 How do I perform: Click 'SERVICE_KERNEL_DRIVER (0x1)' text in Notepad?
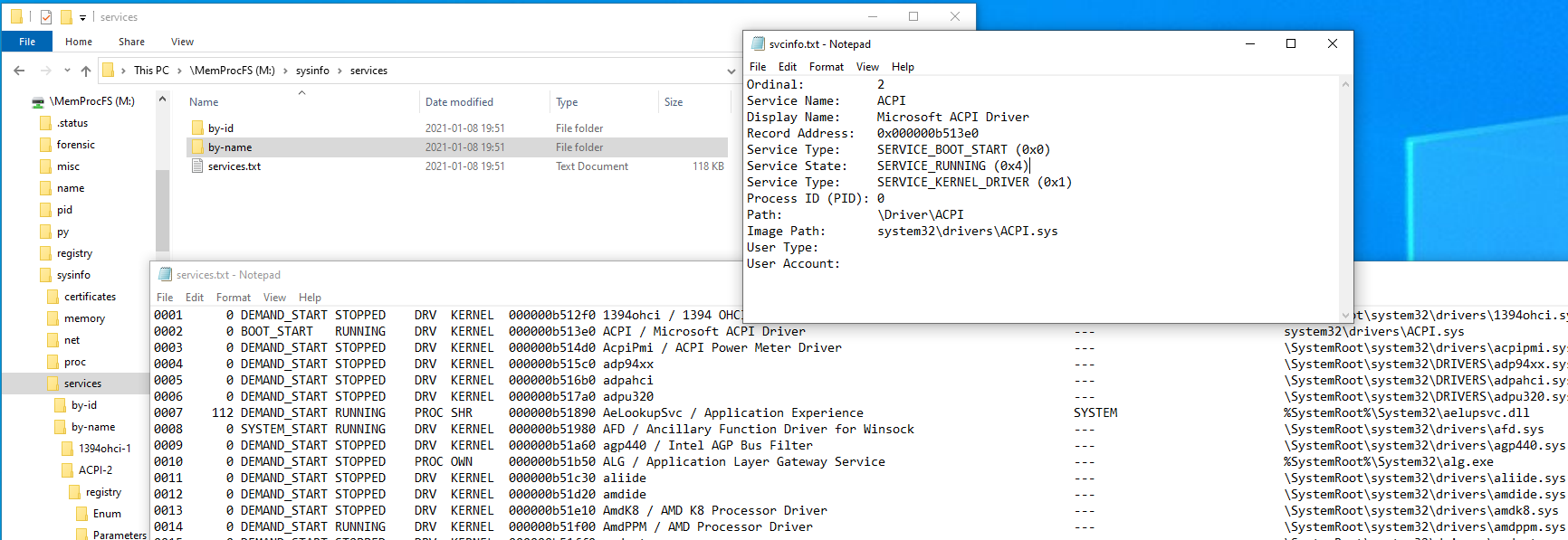[x=974, y=183]
